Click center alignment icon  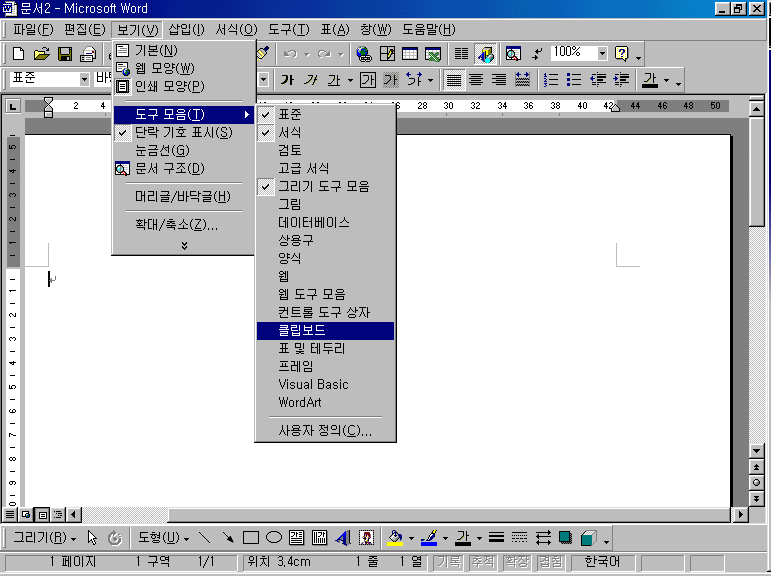(x=476, y=79)
